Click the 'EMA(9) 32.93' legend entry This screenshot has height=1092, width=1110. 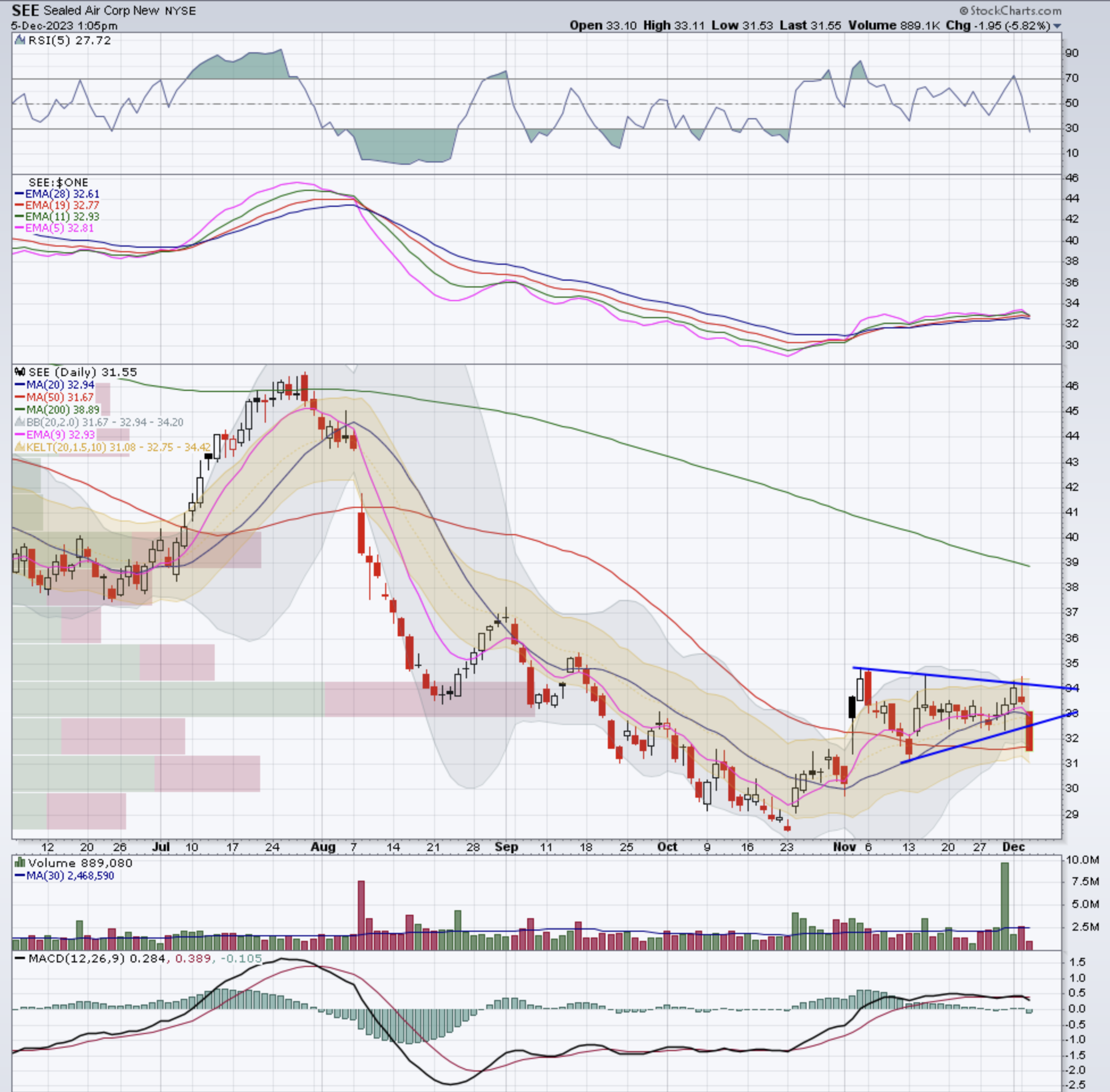[55, 435]
